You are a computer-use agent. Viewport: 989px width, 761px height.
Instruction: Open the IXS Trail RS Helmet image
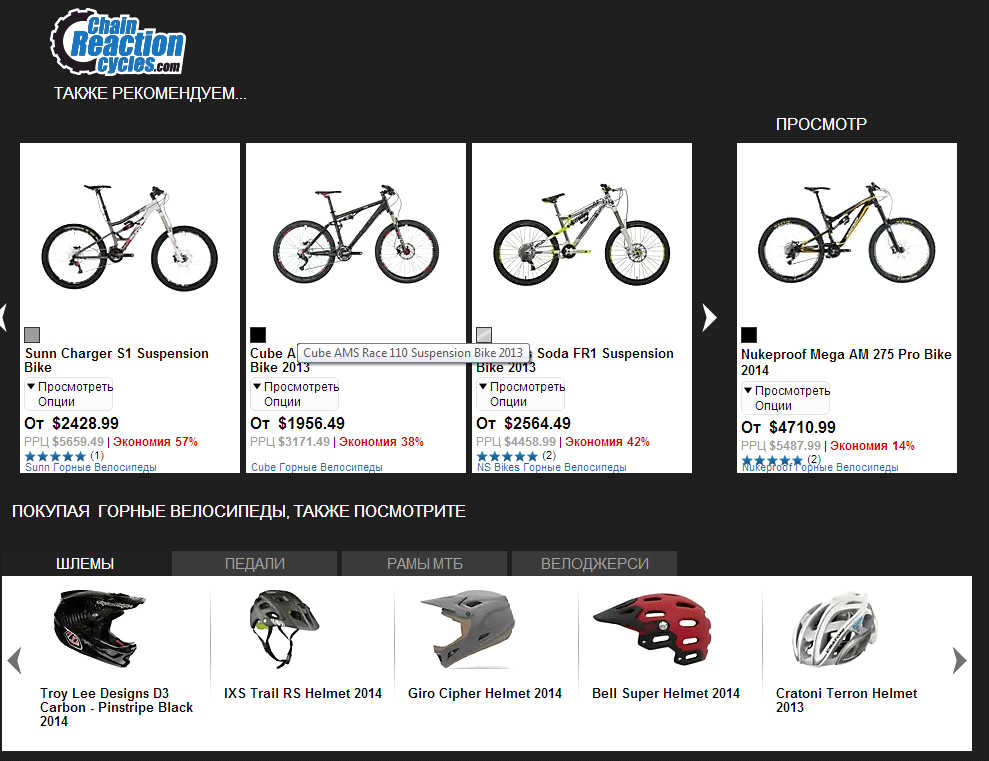coord(284,629)
